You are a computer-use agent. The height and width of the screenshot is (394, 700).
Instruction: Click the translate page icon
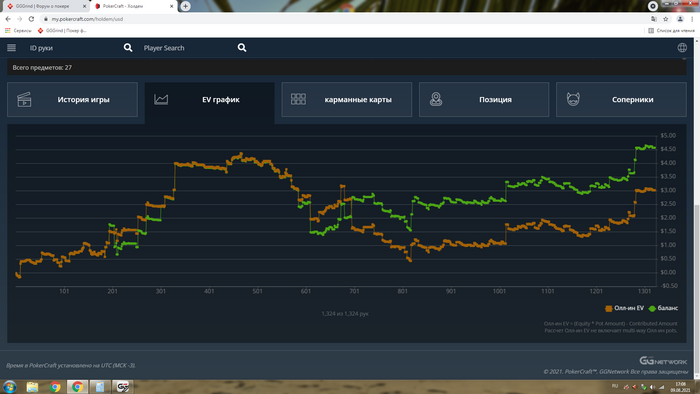click(x=654, y=19)
